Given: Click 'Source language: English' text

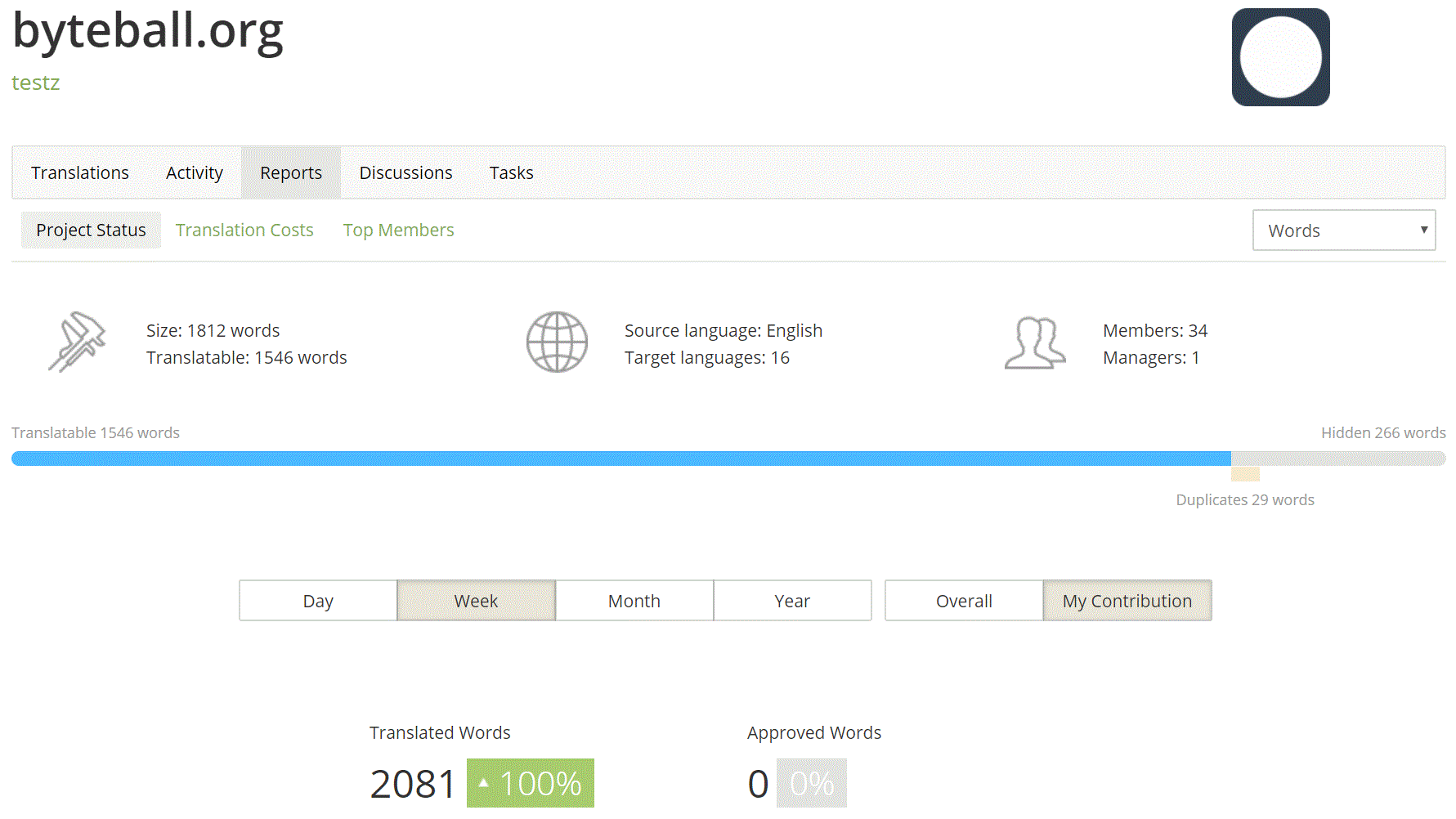Looking at the screenshot, I should 724,330.
